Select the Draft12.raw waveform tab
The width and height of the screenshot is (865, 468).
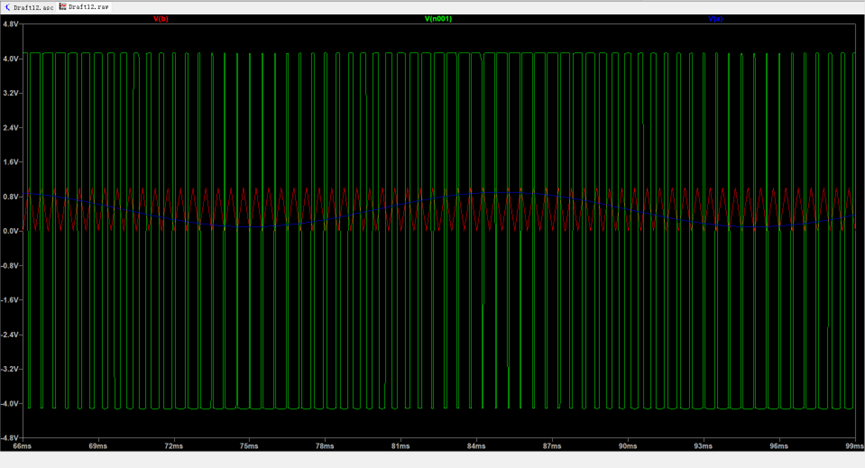pyautogui.click(x=84, y=7)
